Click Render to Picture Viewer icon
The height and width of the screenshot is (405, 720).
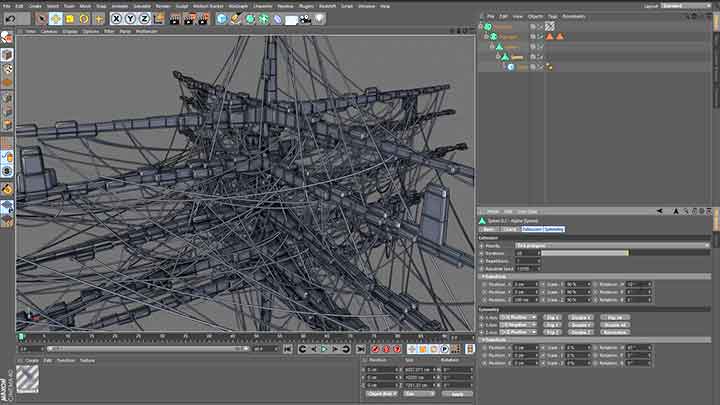189,19
